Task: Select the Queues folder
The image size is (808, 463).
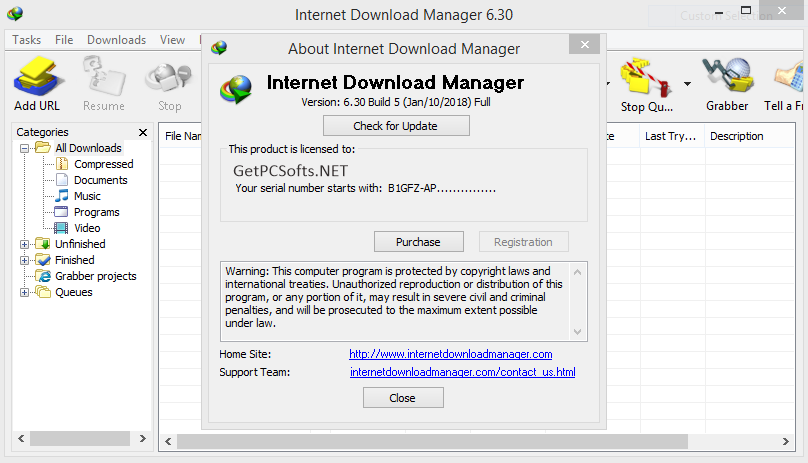Action: (x=74, y=292)
